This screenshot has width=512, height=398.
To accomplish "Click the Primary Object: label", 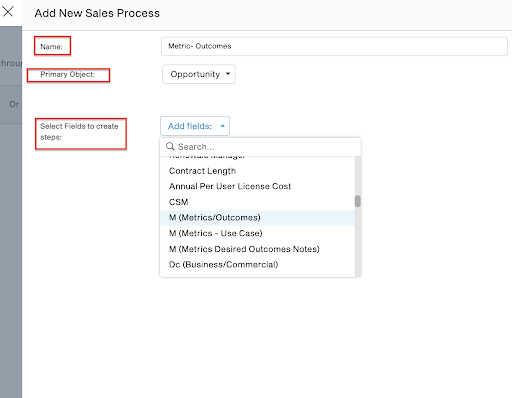I will click(x=68, y=74).
